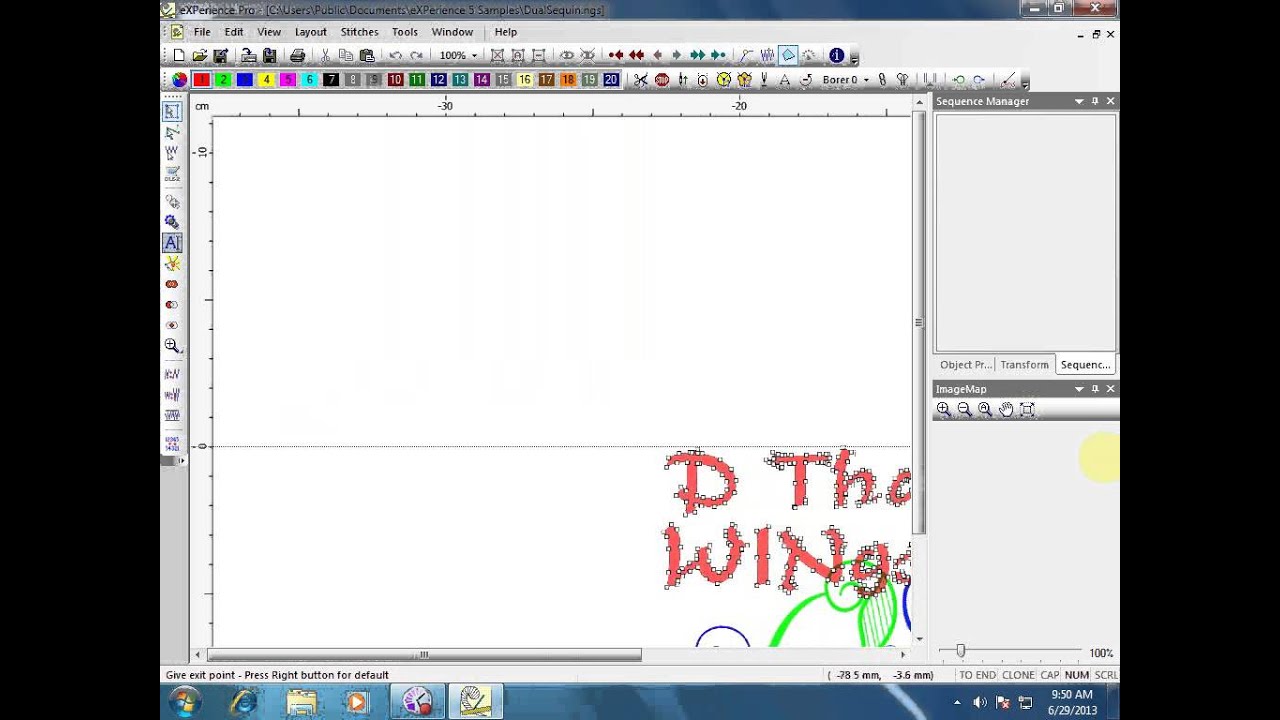Viewport: 1280px width, 720px height.
Task: Open the Borer 0 dropdown
Action: [x=866, y=80]
